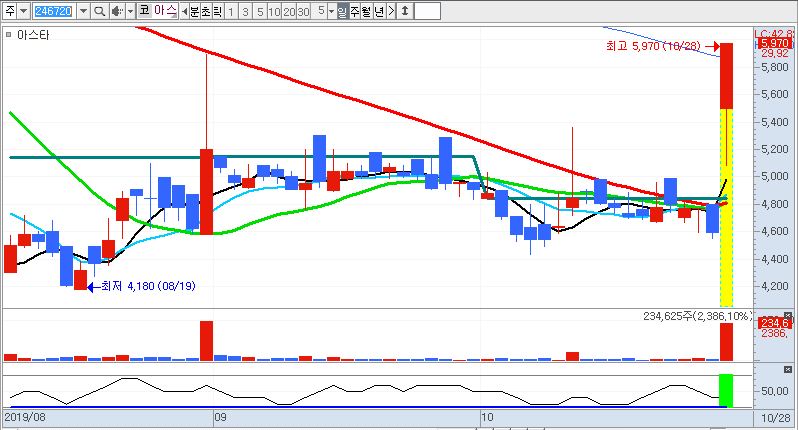The image size is (798, 430).
Task: Click 4,600 on the price axis
Action: [x=775, y=232]
